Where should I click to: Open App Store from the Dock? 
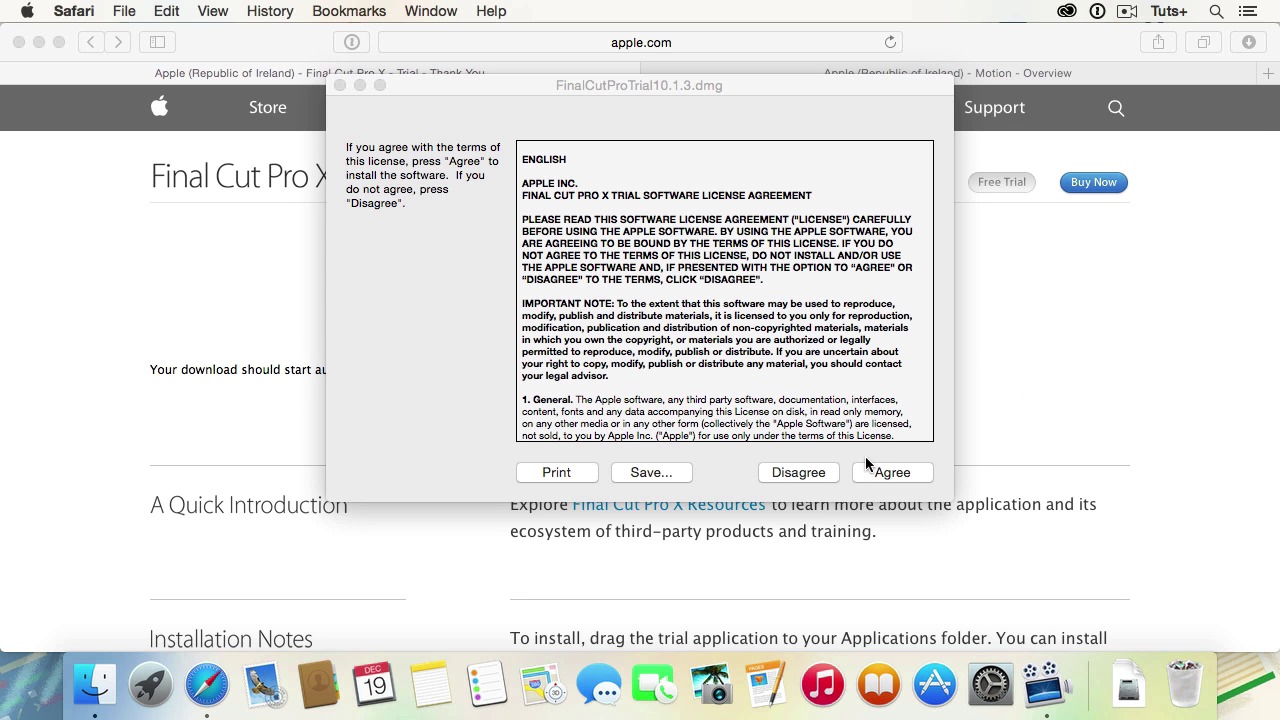tap(935, 685)
